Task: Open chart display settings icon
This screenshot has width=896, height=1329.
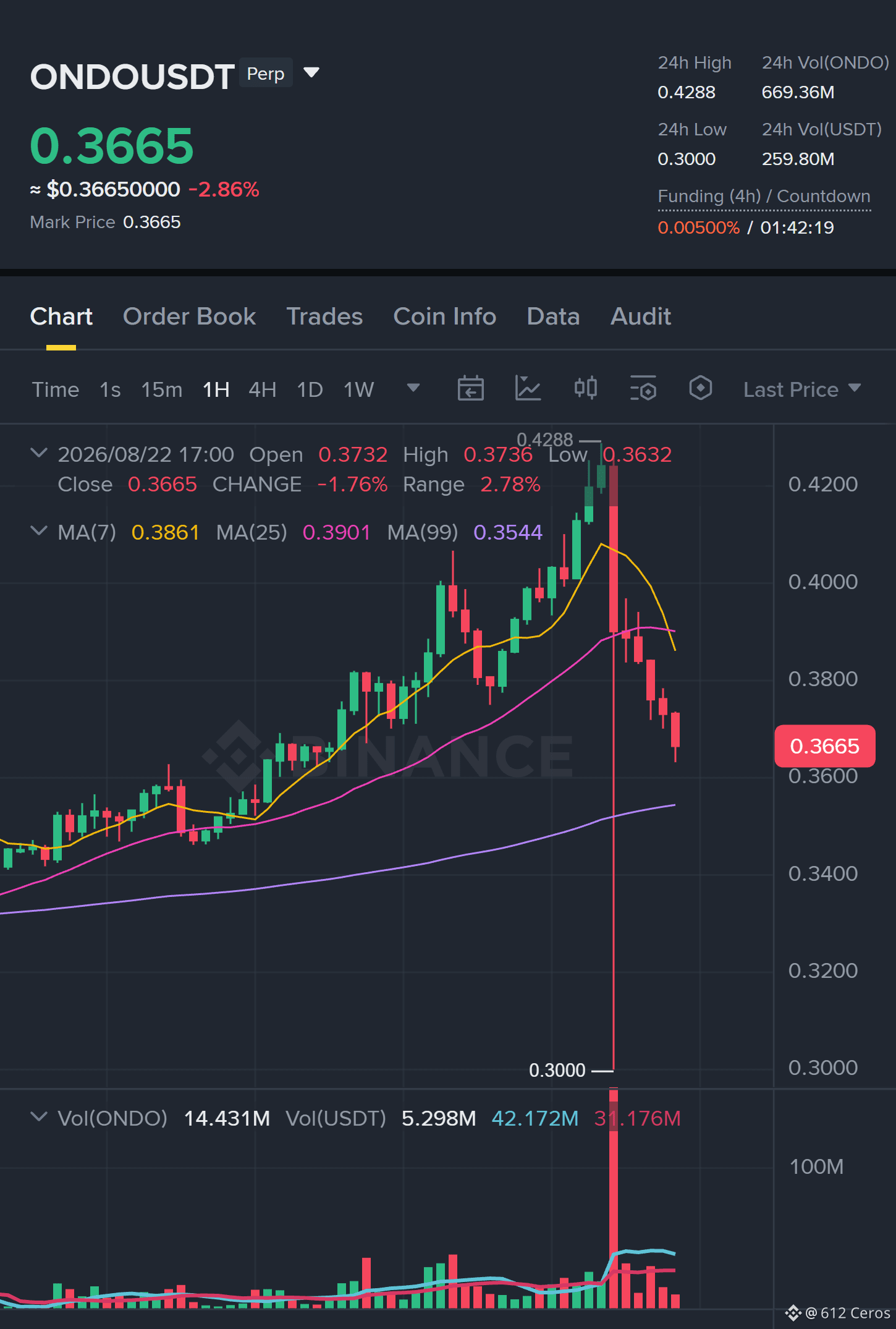Action: coord(643,389)
